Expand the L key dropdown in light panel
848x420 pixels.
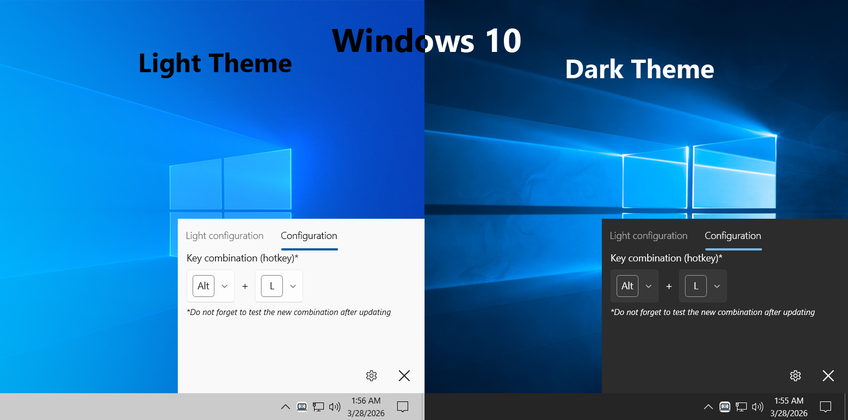tap(279, 286)
